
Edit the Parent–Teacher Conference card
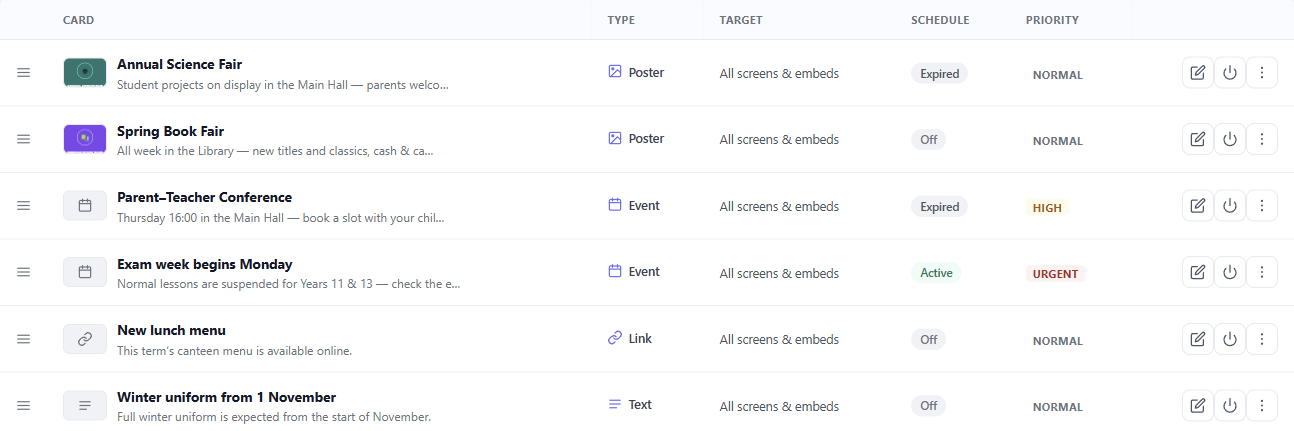point(1198,206)
